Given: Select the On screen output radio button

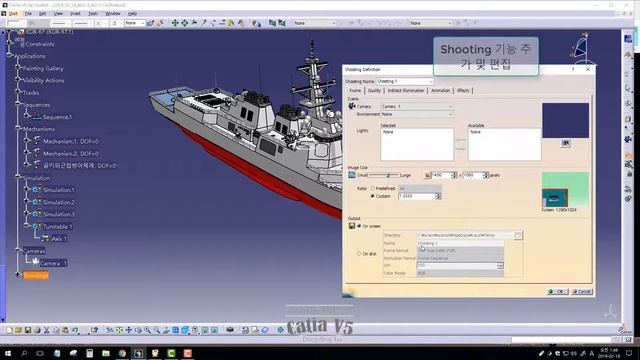Looking at the screenshot, I should click(359, 226).
